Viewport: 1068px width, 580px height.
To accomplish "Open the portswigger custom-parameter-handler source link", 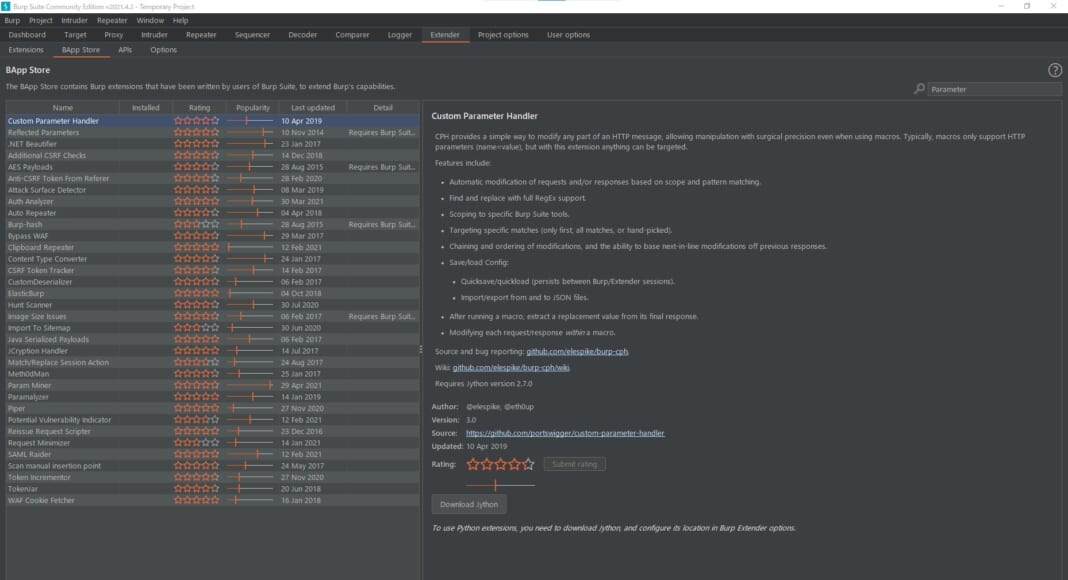I will (x=565, y=433).
